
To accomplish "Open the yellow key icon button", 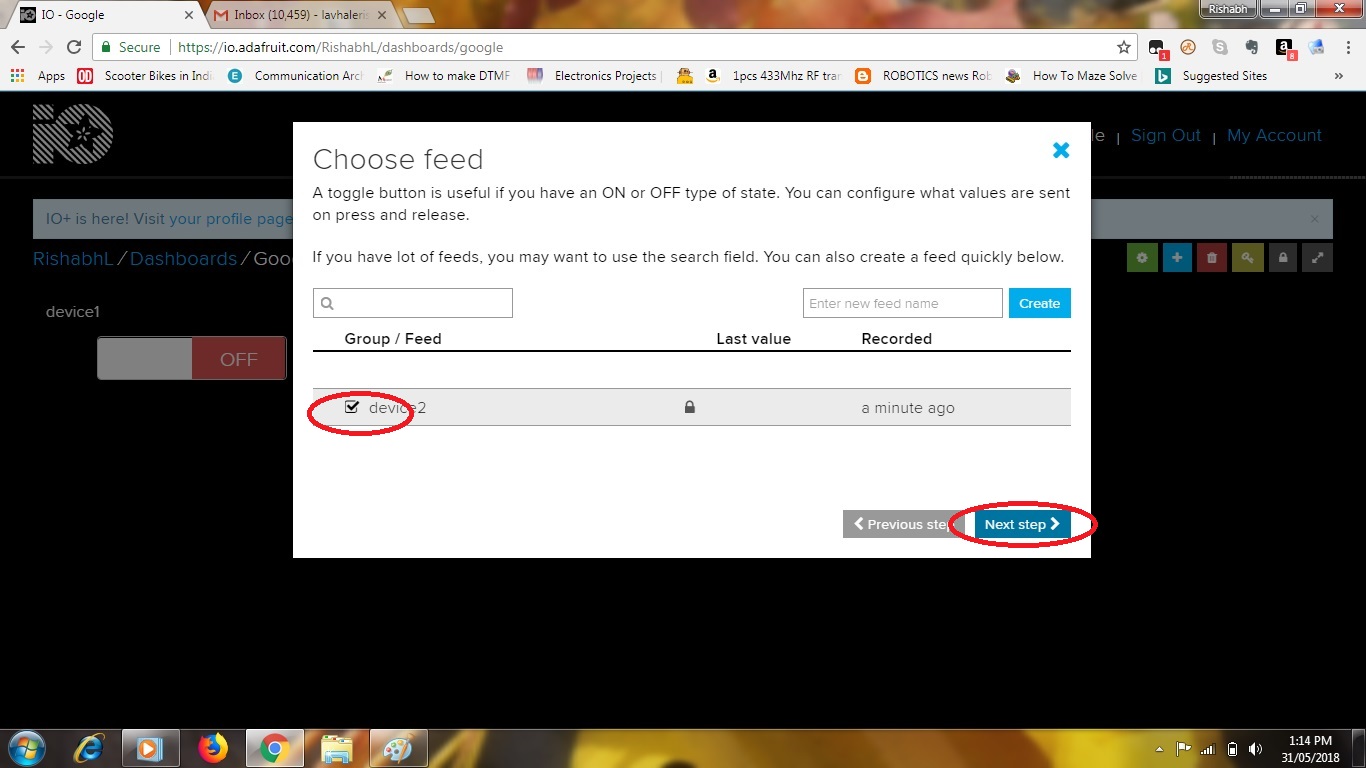I will 1247,258.
